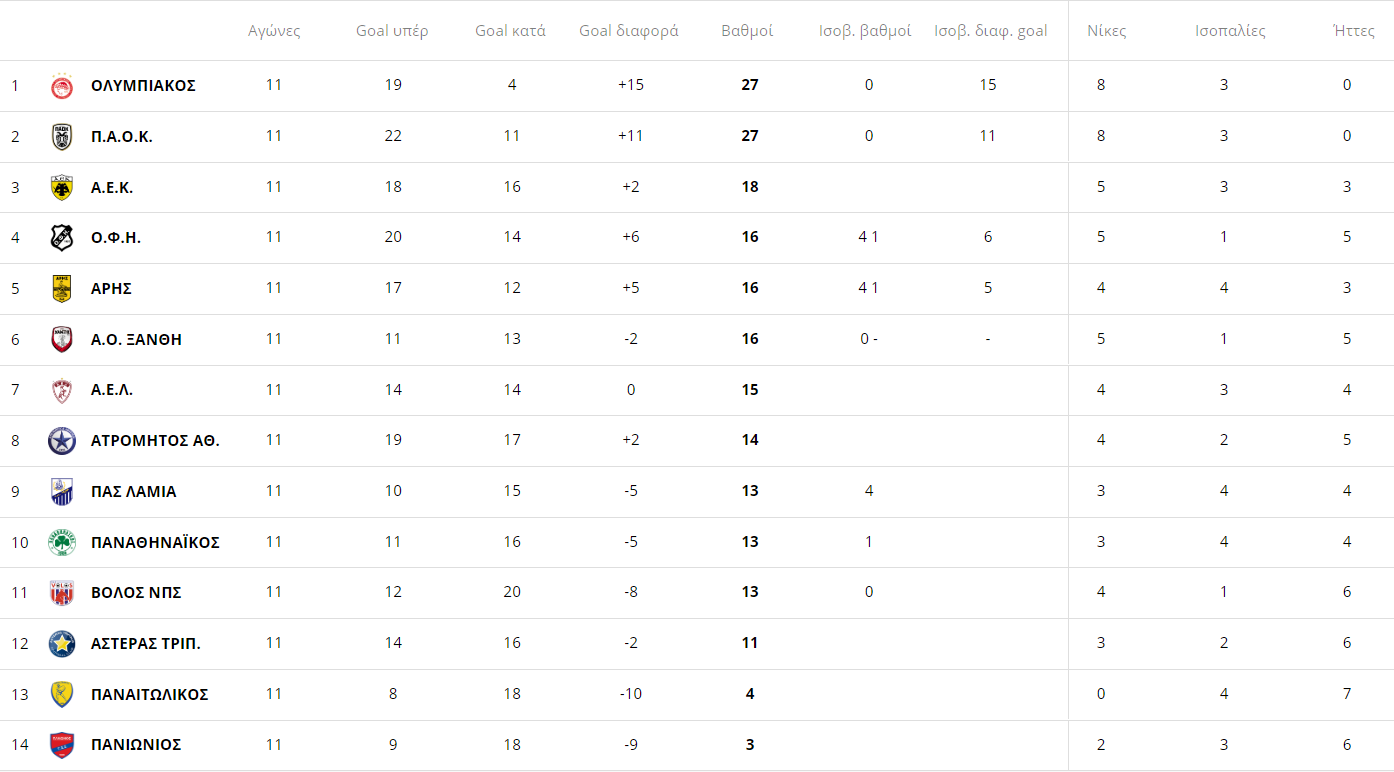Click the Olympiakos team crest
The height and width of the screenshot is (772, 1394).
[x=62, y=87]
